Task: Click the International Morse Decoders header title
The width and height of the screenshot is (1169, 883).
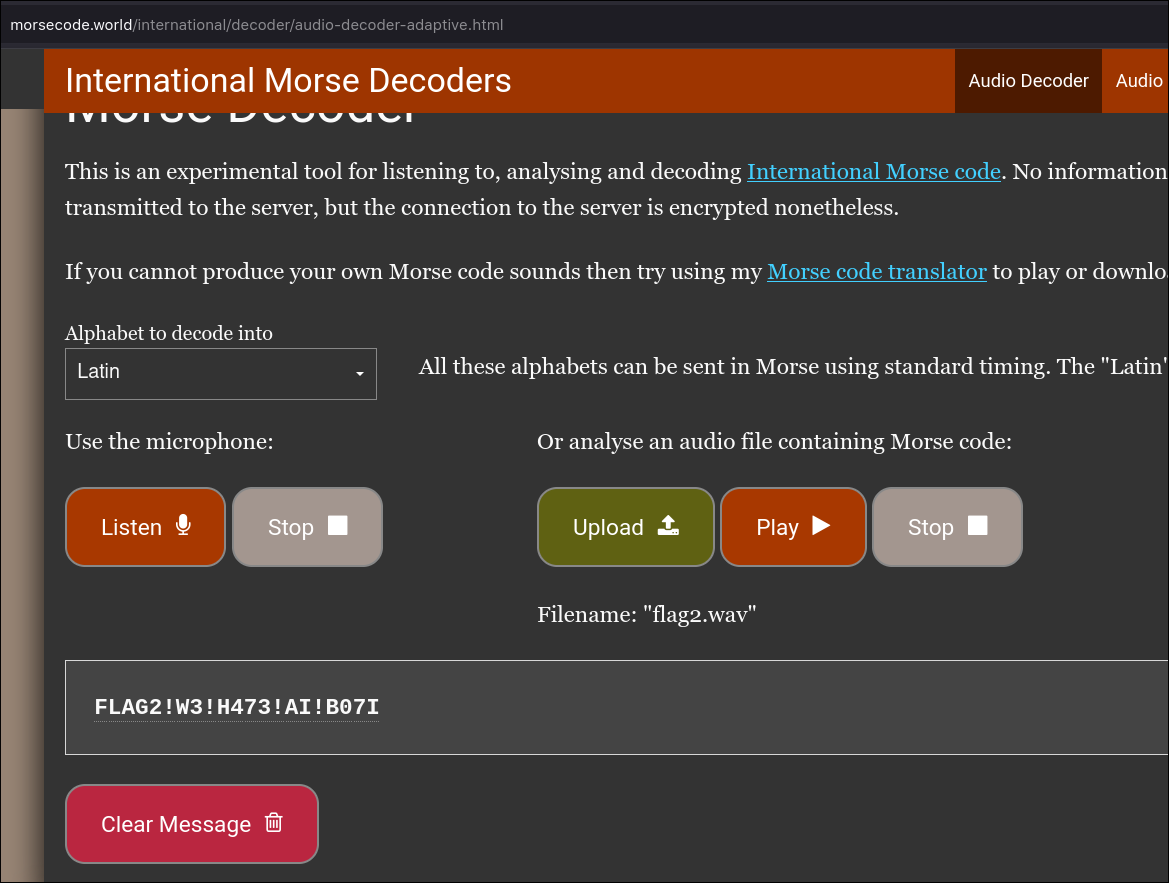Action: (x=288, y=81)
